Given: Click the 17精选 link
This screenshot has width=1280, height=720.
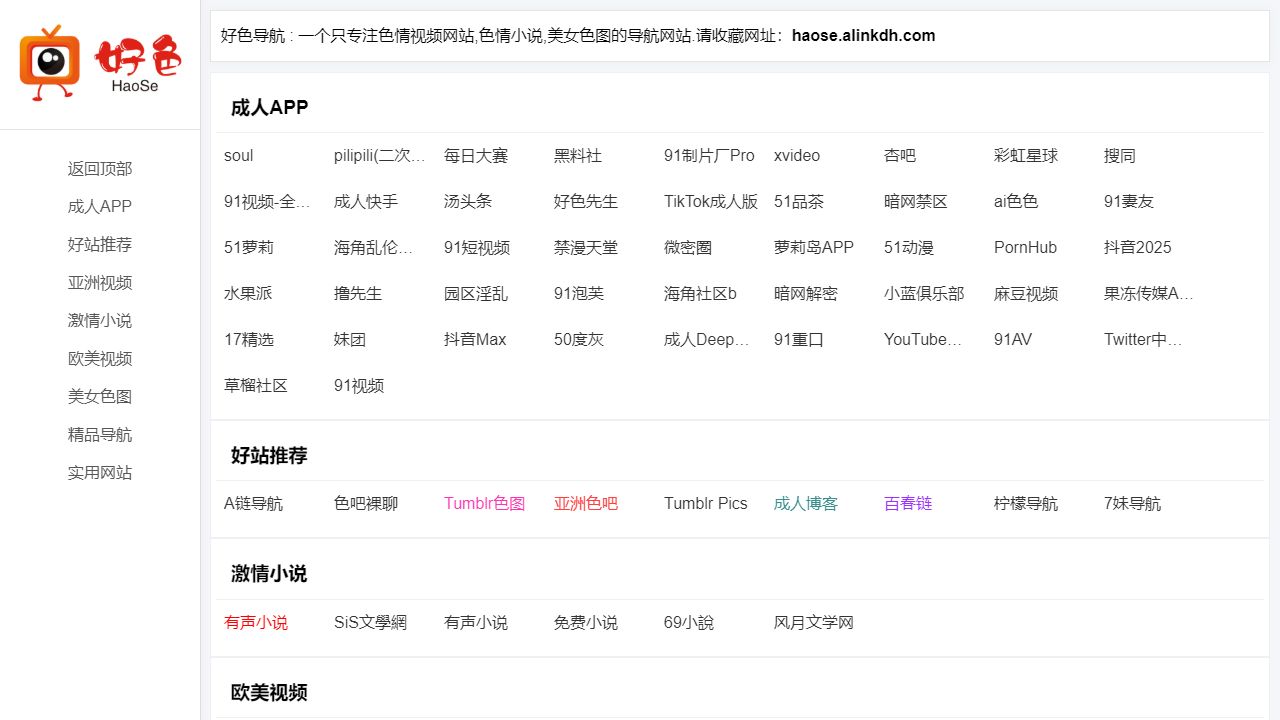Looking at the screenshot, I should pyautogui.click(x=249, y=340).
